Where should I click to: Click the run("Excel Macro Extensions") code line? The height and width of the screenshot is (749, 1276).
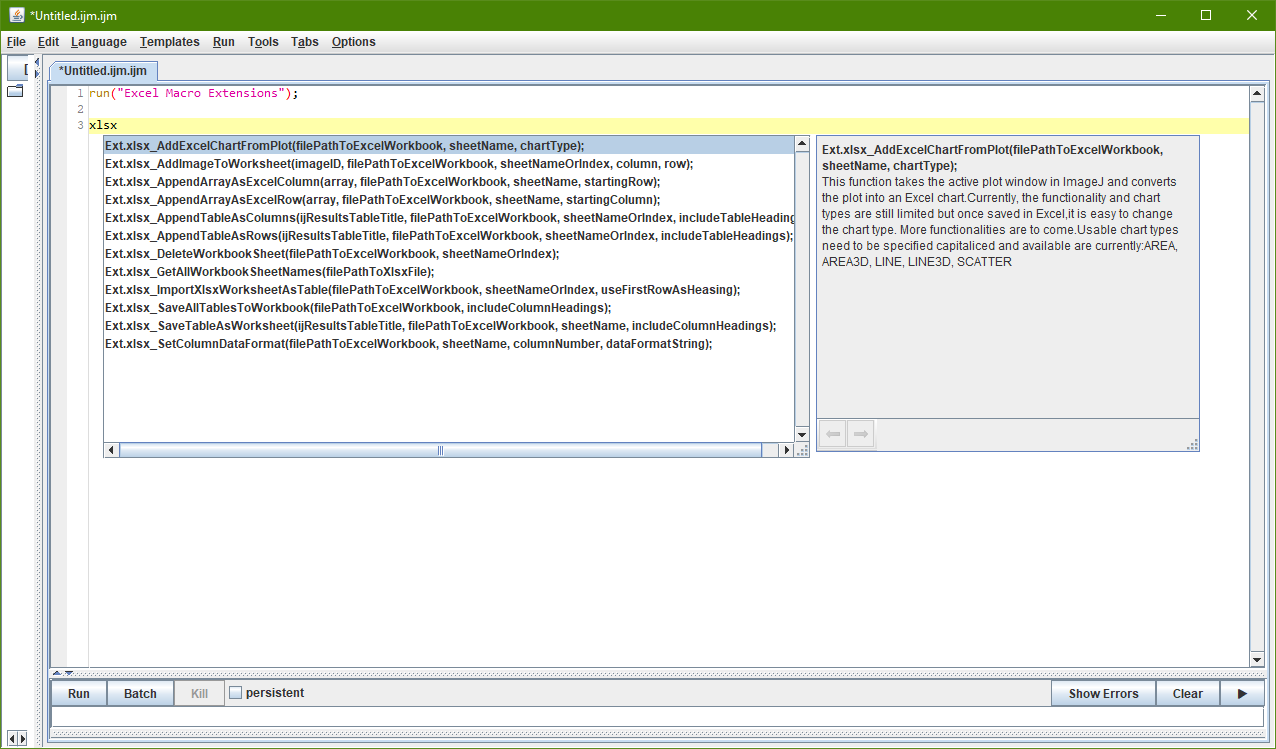tap(194, 93)
